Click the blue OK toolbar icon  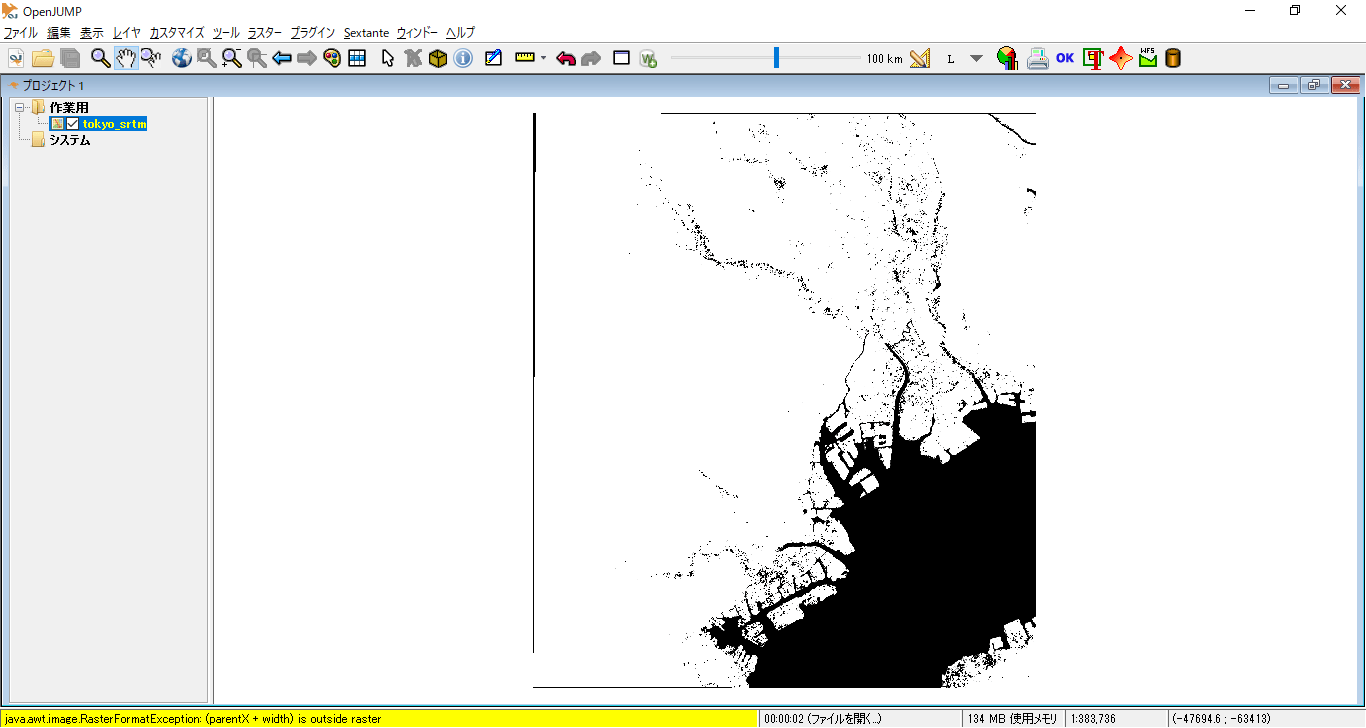pyautogui.click(x=1065, y=58)
